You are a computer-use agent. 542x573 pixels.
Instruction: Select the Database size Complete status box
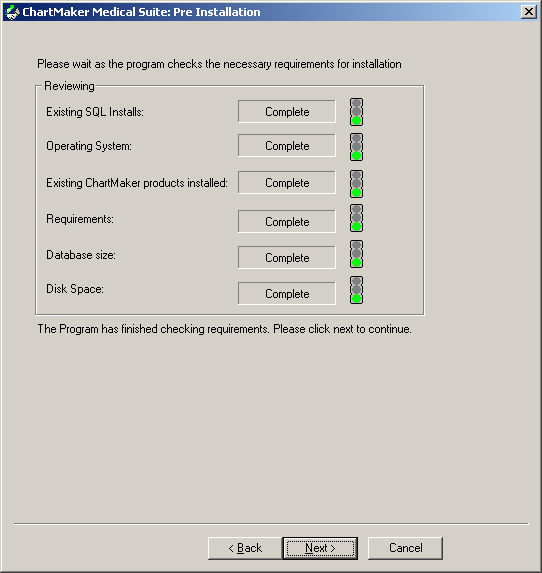(x=287, y=257)
